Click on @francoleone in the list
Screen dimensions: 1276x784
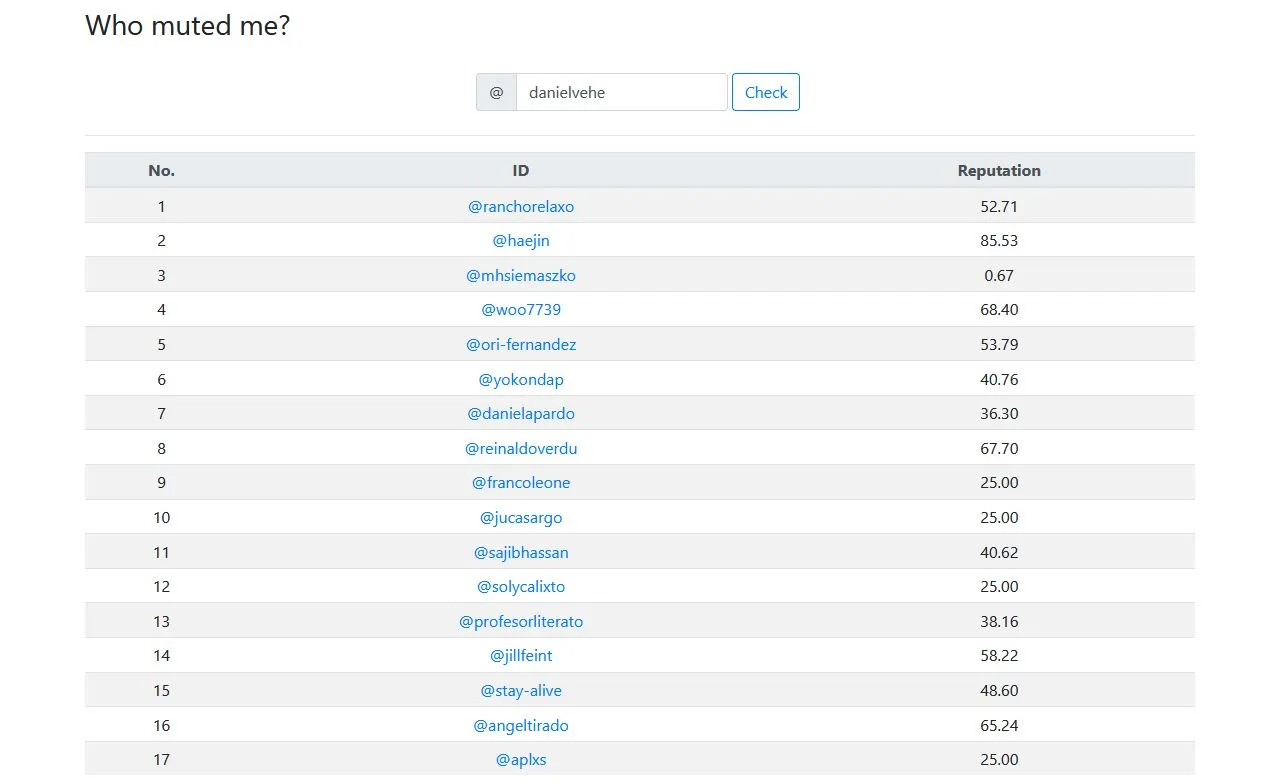coord(521,483)
